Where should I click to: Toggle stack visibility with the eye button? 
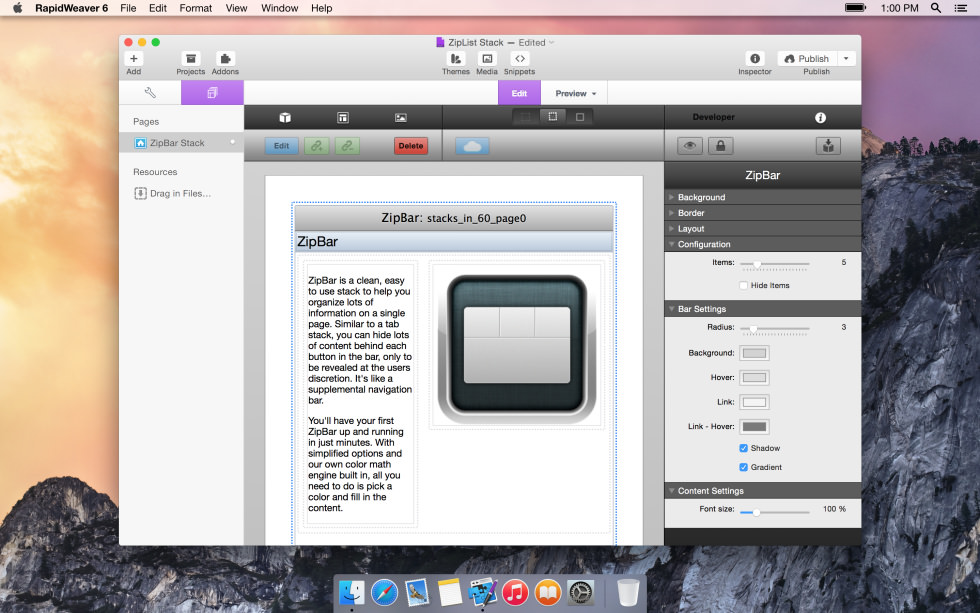point(690,146)
